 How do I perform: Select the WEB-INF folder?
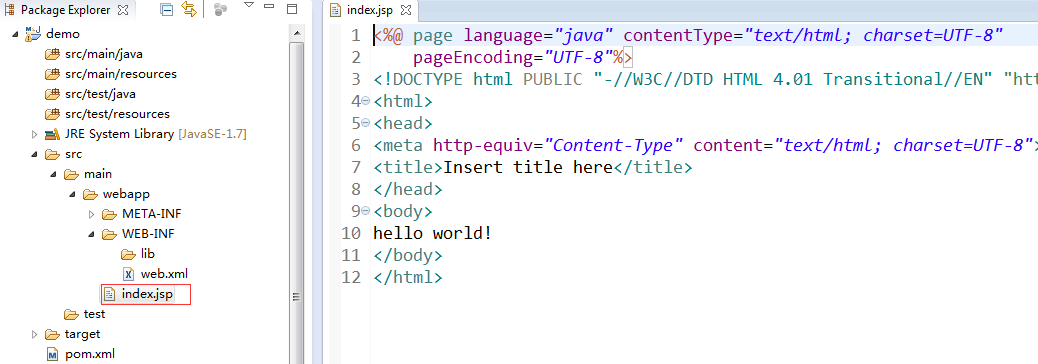point(148,234)
